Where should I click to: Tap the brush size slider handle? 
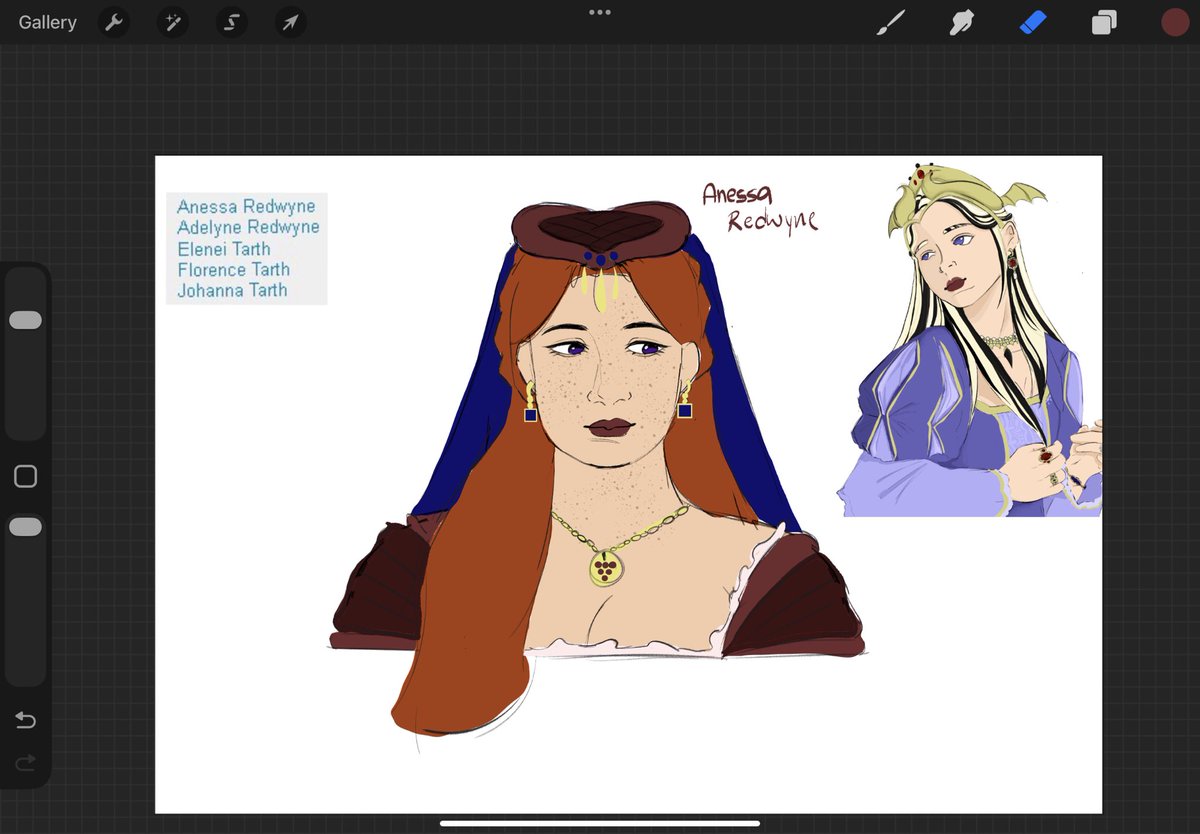(x=25, y=320)
